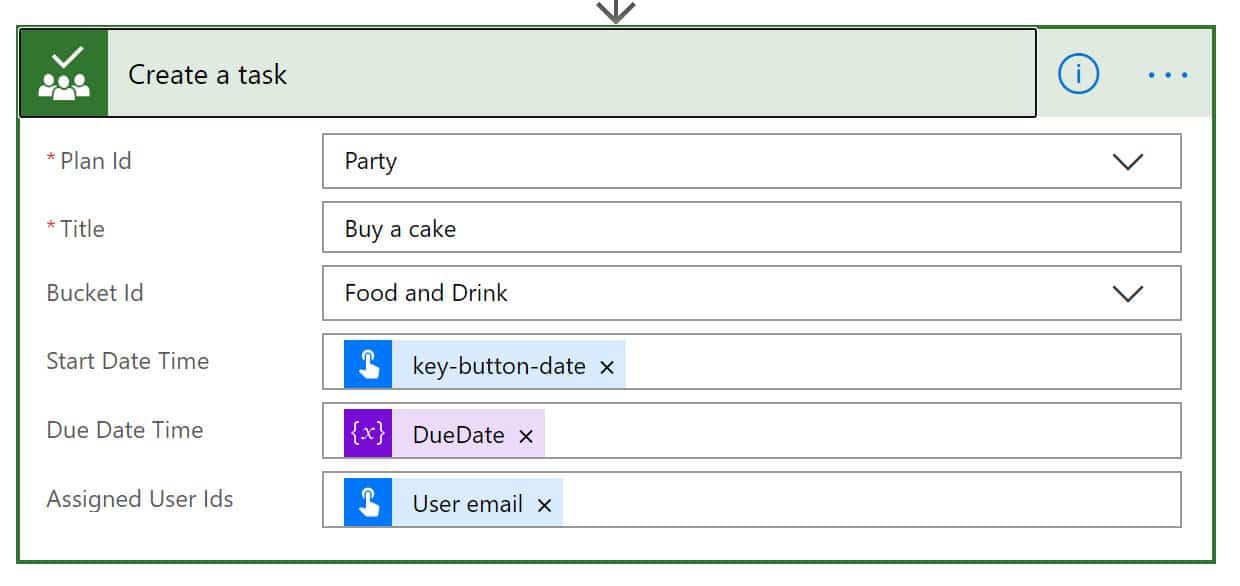Expand the Plan Id dropdown arrow
The height and width of the screenshot is (586, 1240).
click(1127, 162)
